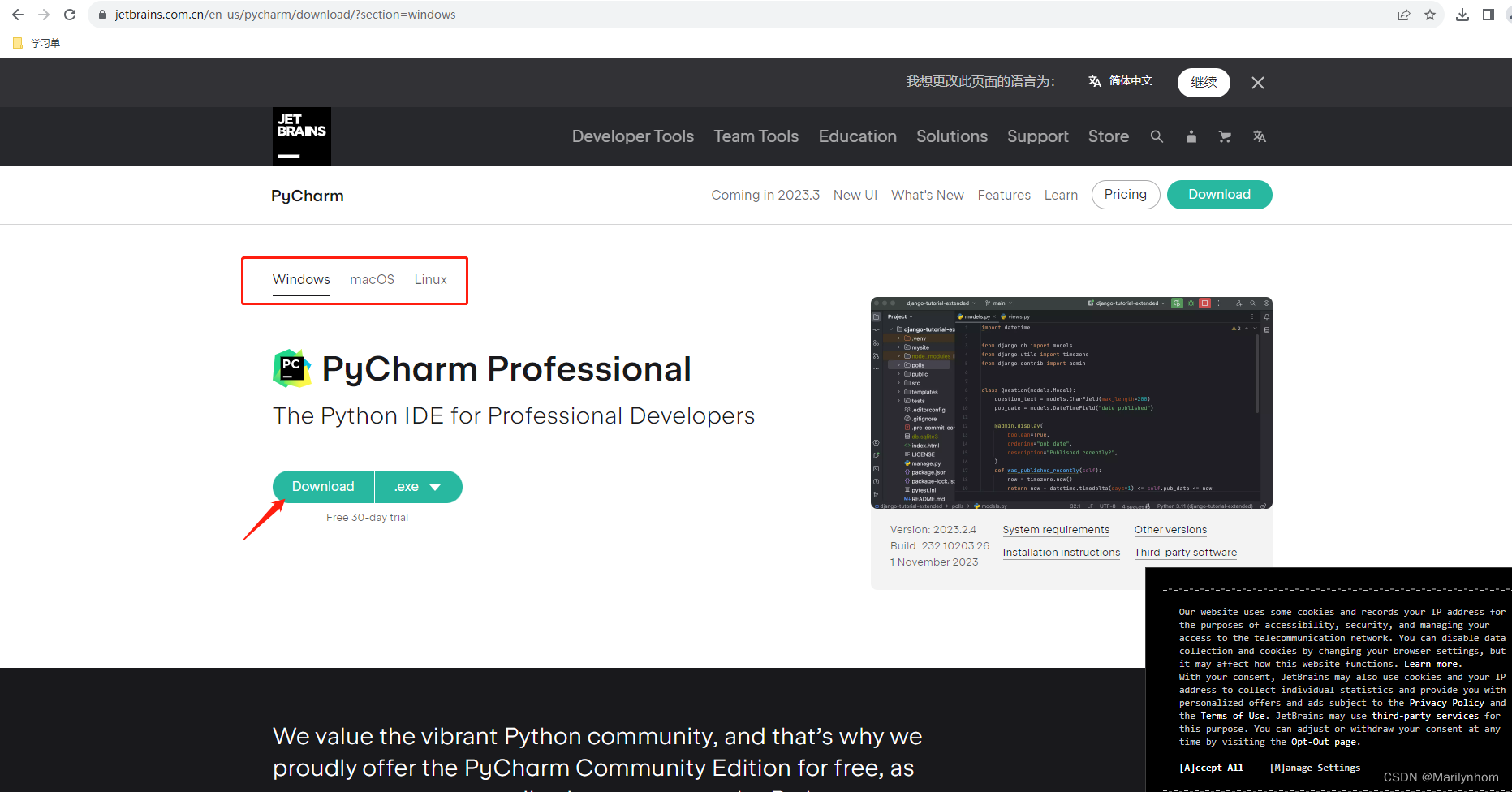This screenshot has width=1512, height=792.
Task: Select the macOS tab
Action: (373, 279)
